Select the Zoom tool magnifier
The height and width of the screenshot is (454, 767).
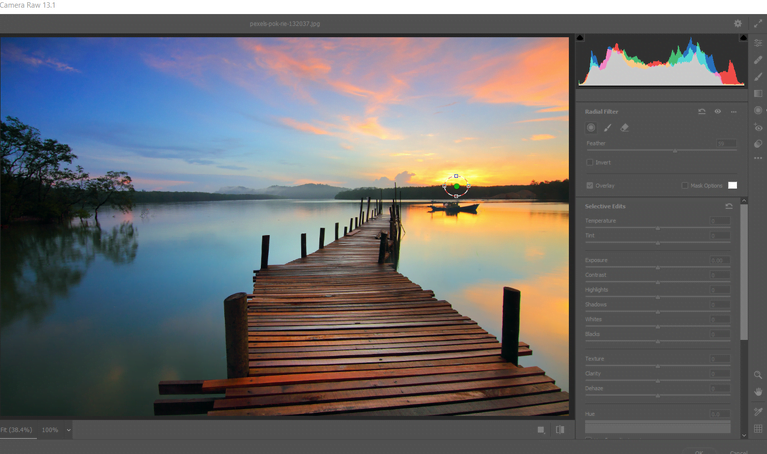pos(758,375)
